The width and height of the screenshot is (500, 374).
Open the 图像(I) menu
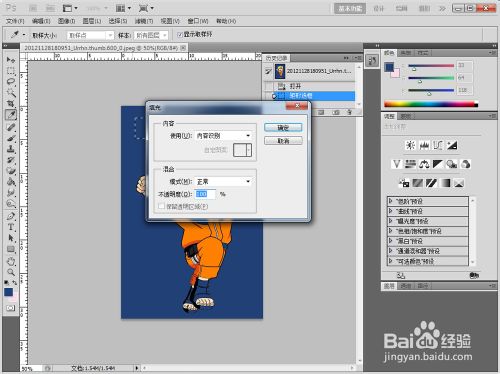click(x=66, y=21)
